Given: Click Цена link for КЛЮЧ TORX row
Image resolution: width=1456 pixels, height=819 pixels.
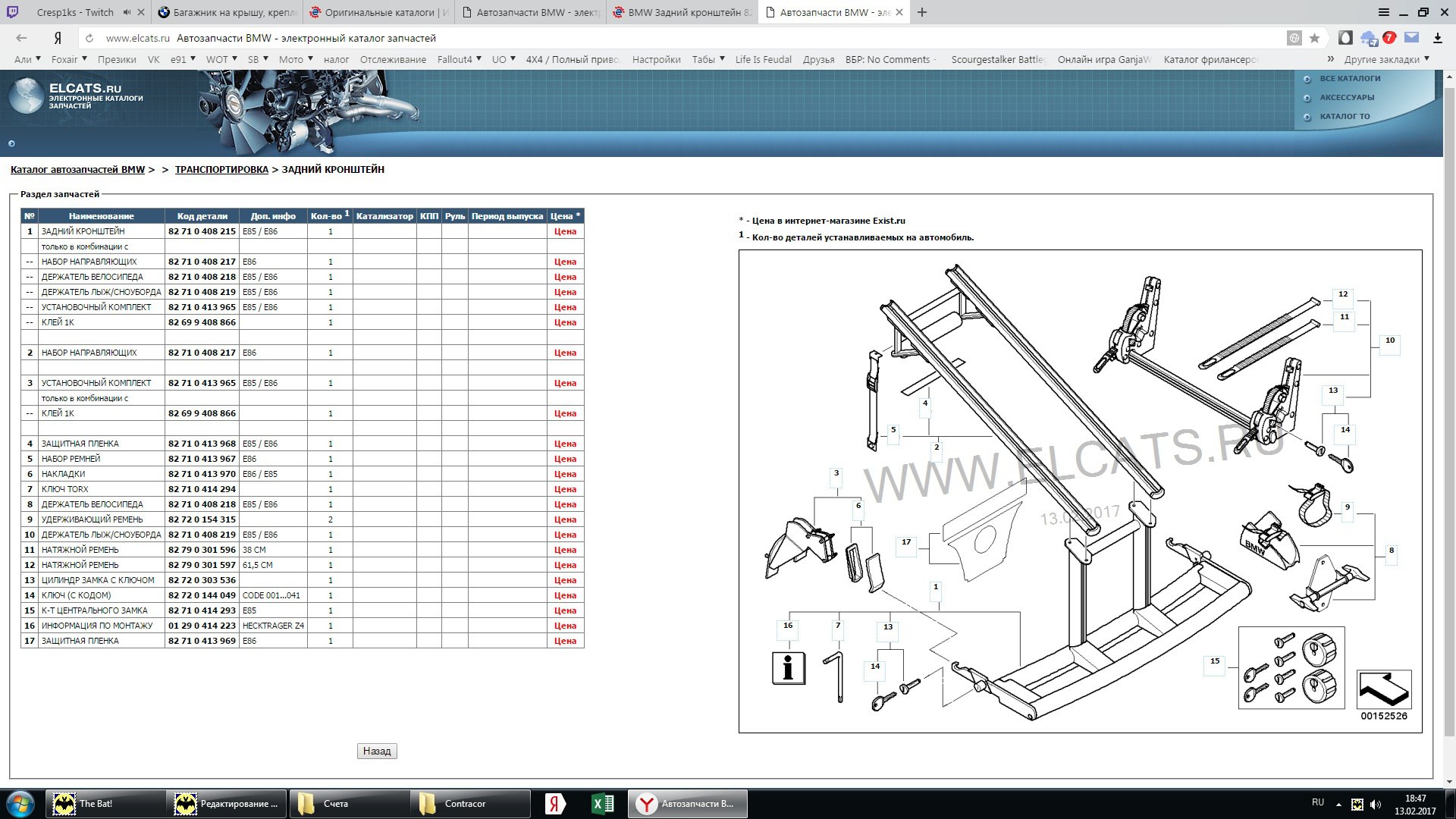Looking at the screenshot, I should [565, 489].
